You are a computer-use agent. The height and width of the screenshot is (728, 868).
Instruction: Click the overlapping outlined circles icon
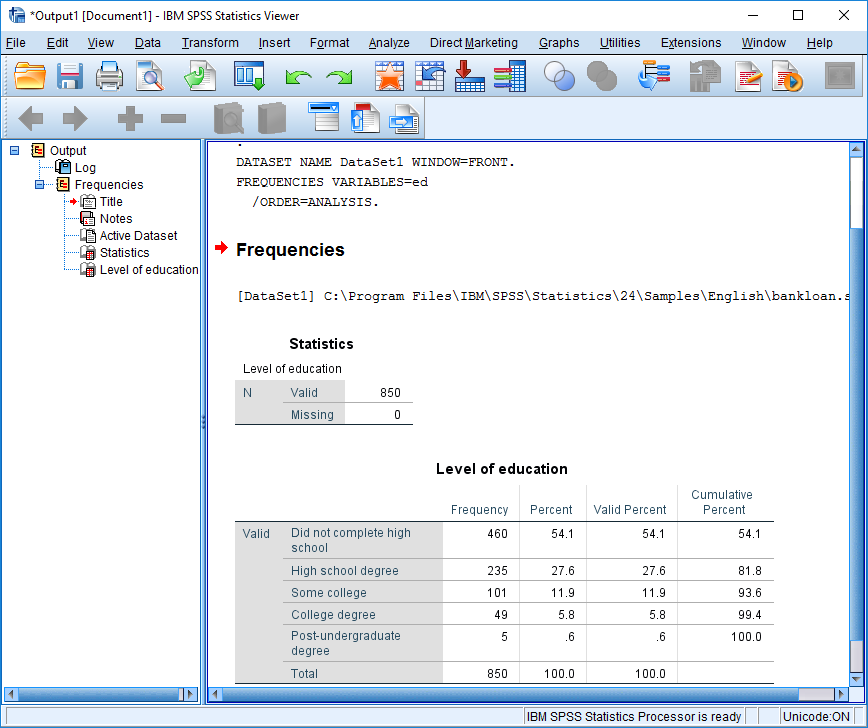pyautogui.click(x=559, y=76)
